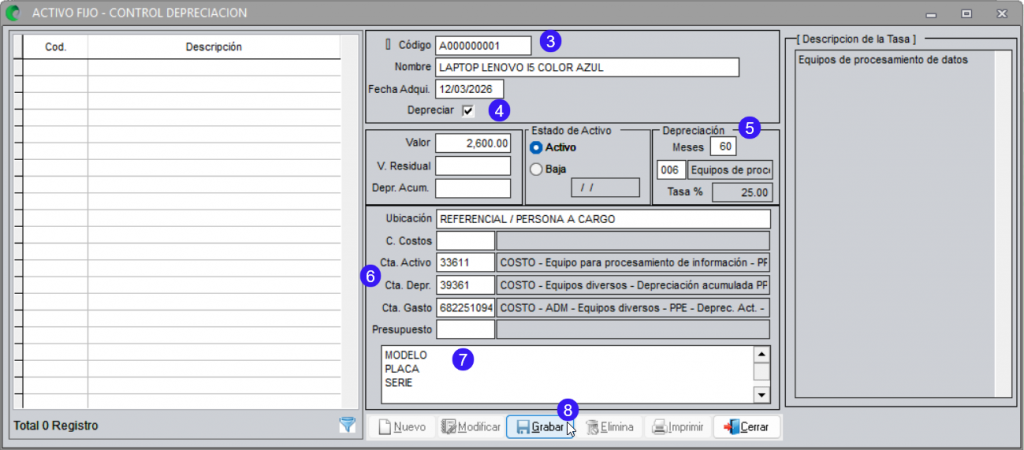Toggle the Depreciar checkbox

pyautogui.click(x=468, y=111)
